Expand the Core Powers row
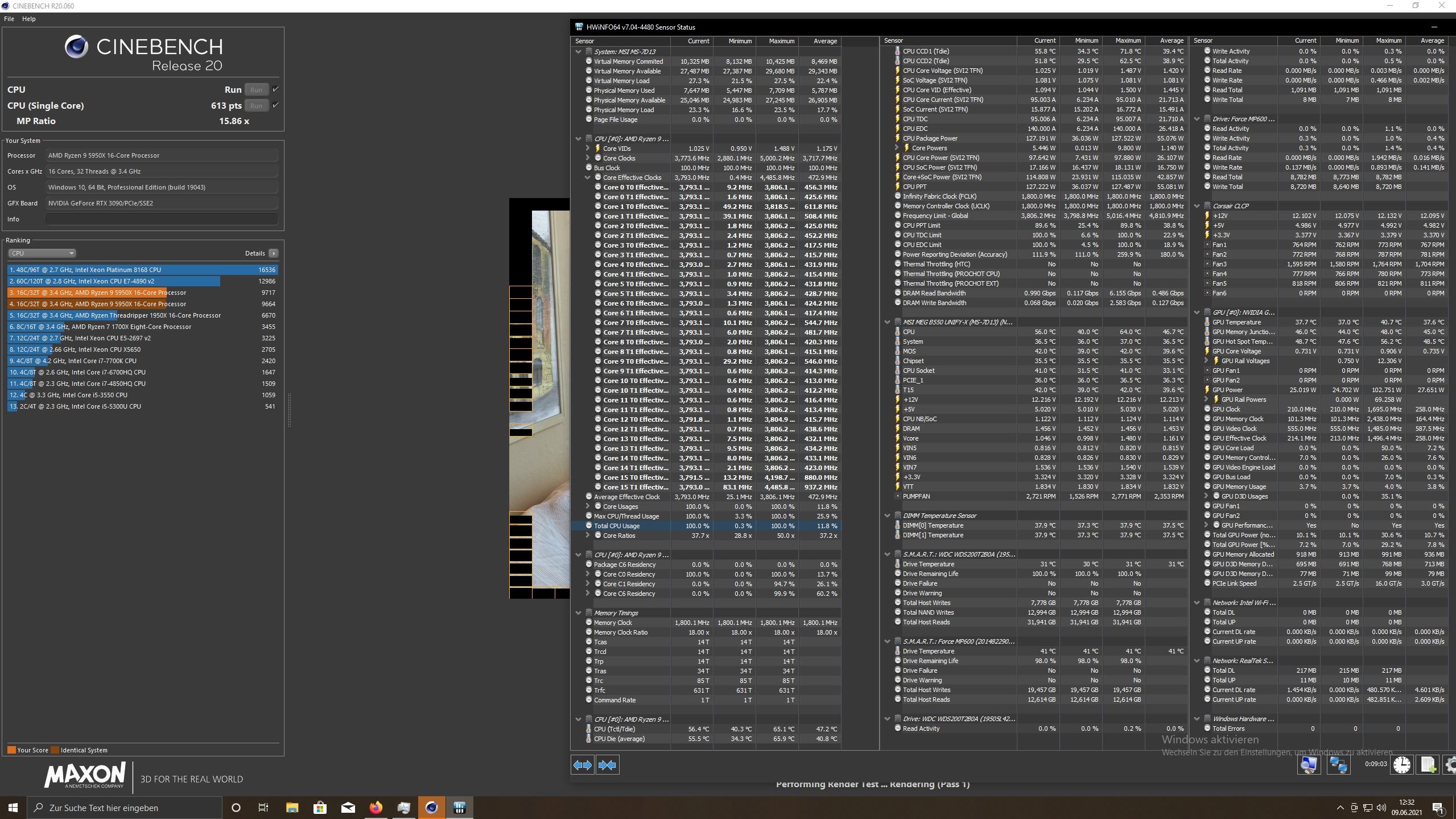 897,148
